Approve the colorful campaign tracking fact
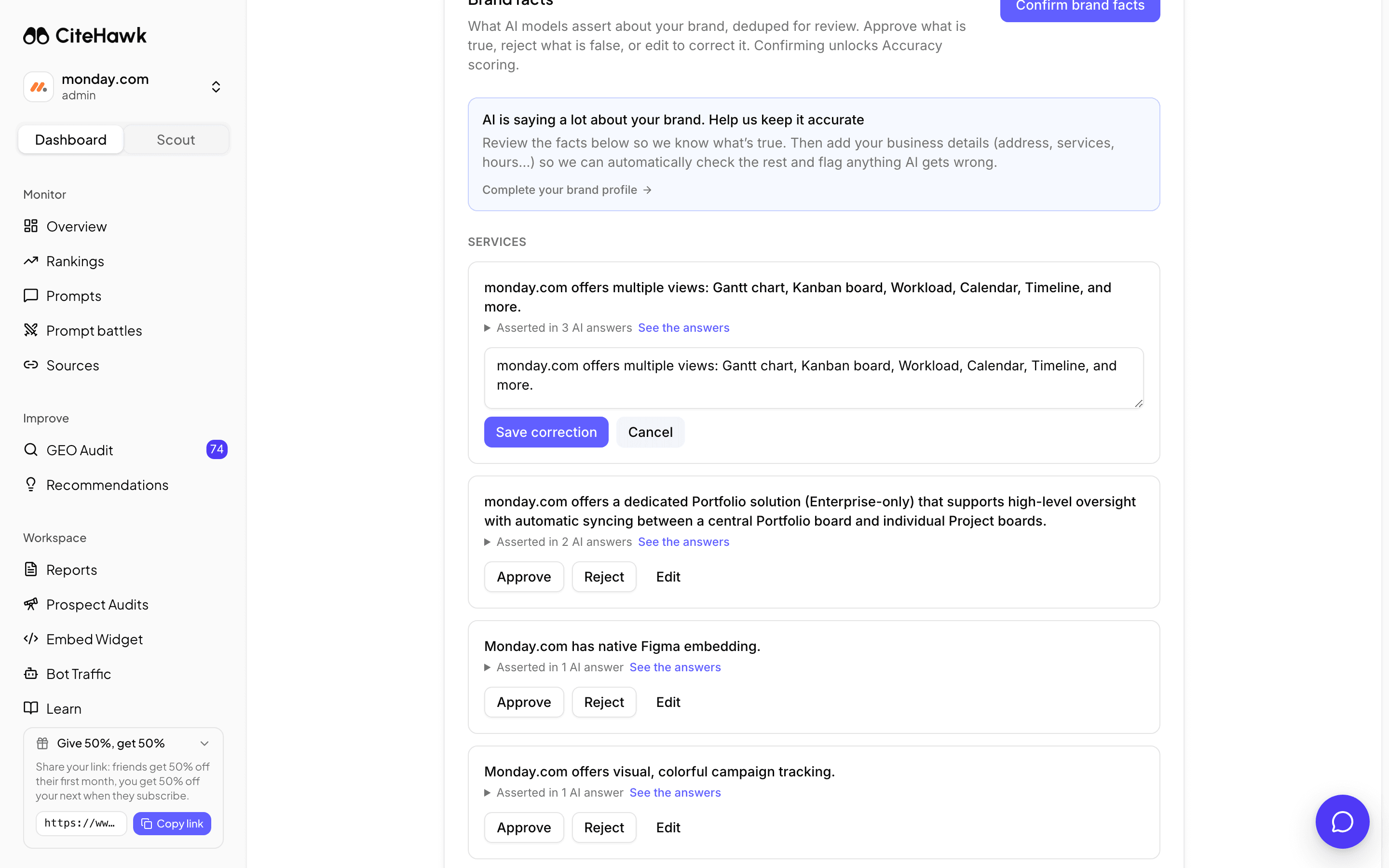The height and width of the screenshot is (868, 1389). click(x=523, y=827)
